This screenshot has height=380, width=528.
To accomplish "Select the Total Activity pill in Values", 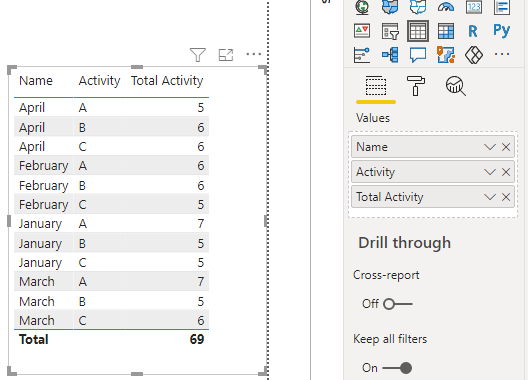I will click(x=433, y=197).
